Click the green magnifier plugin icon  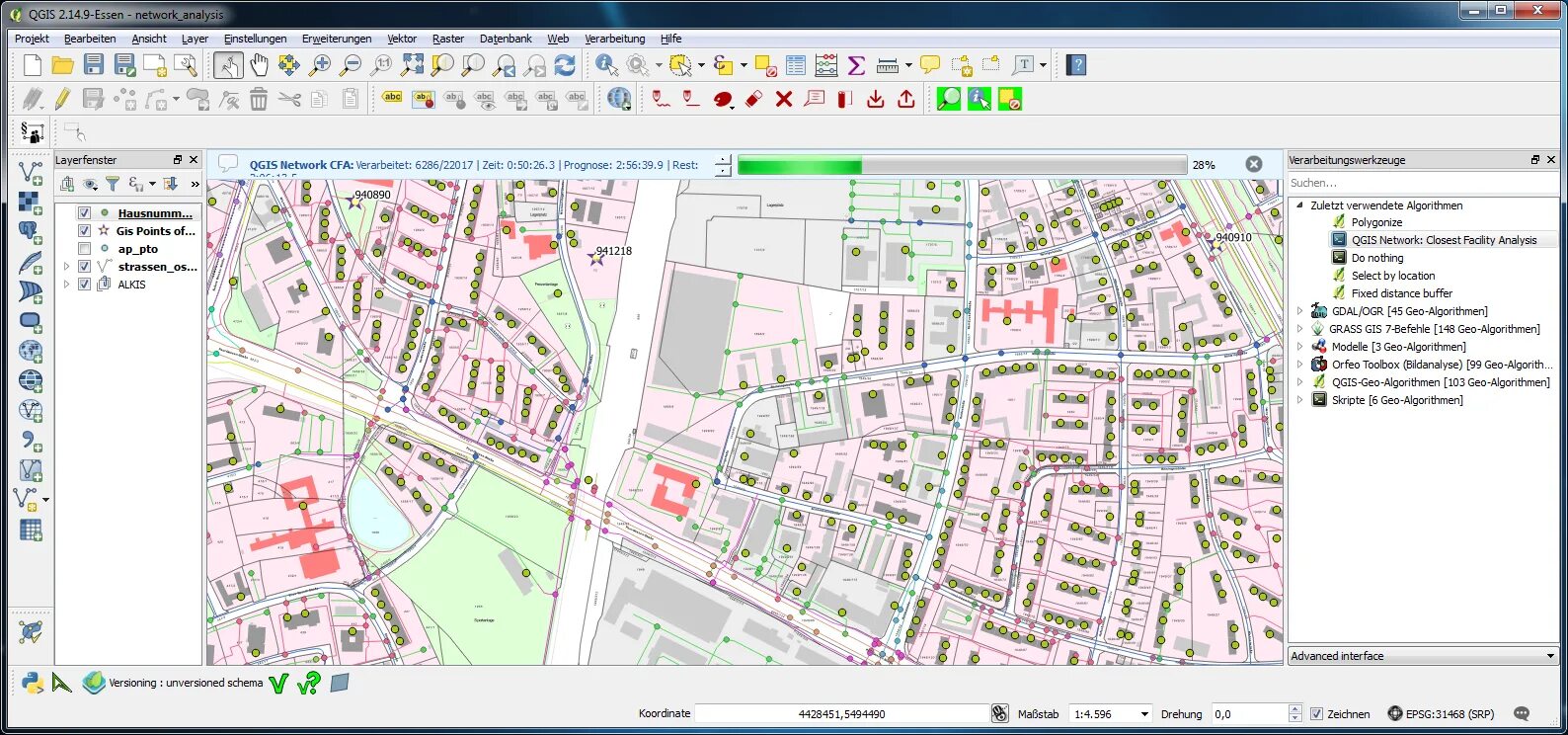pyautogui.click(x=949, y=99)
